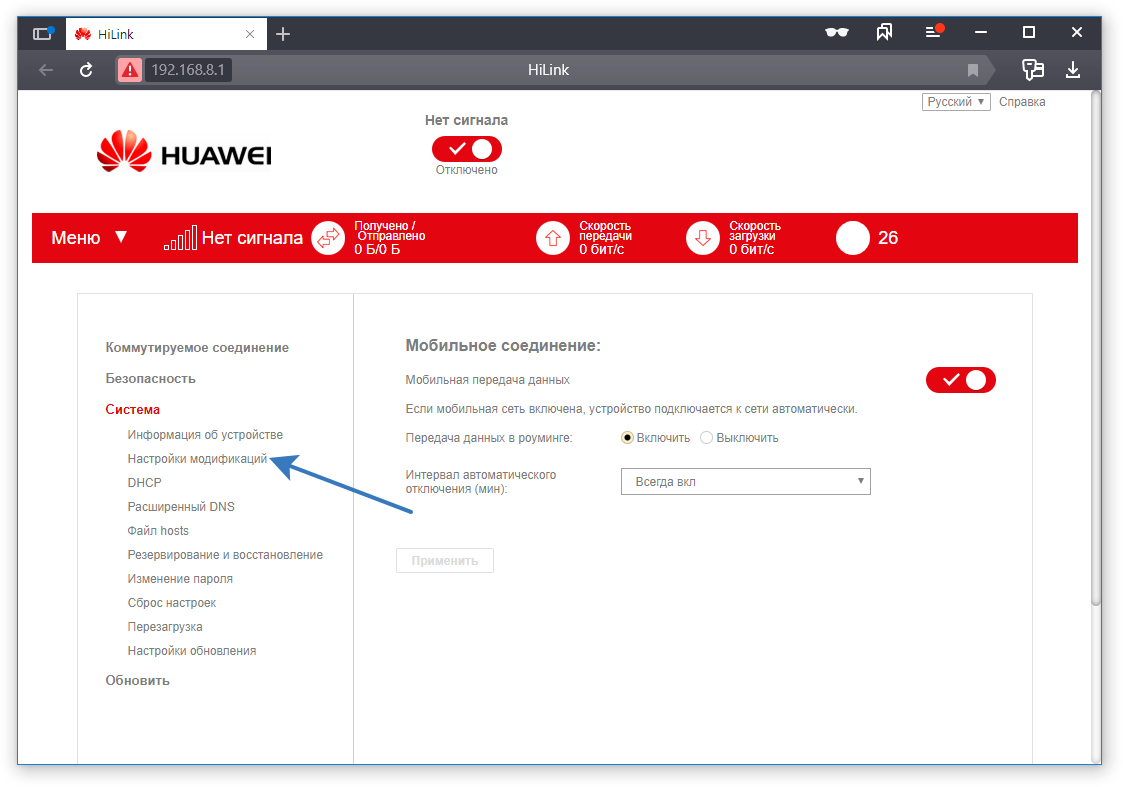Image resolution: width=1123 pixels, height=787 pixels.
Task: Open Настройки модификаций in sidebar
Action: click(x=197, y=458)
